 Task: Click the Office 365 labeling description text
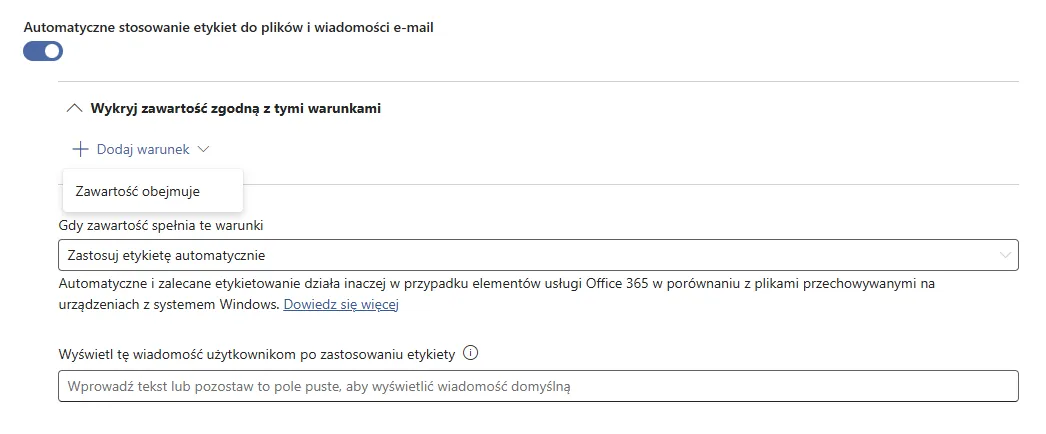coord(497,284)
